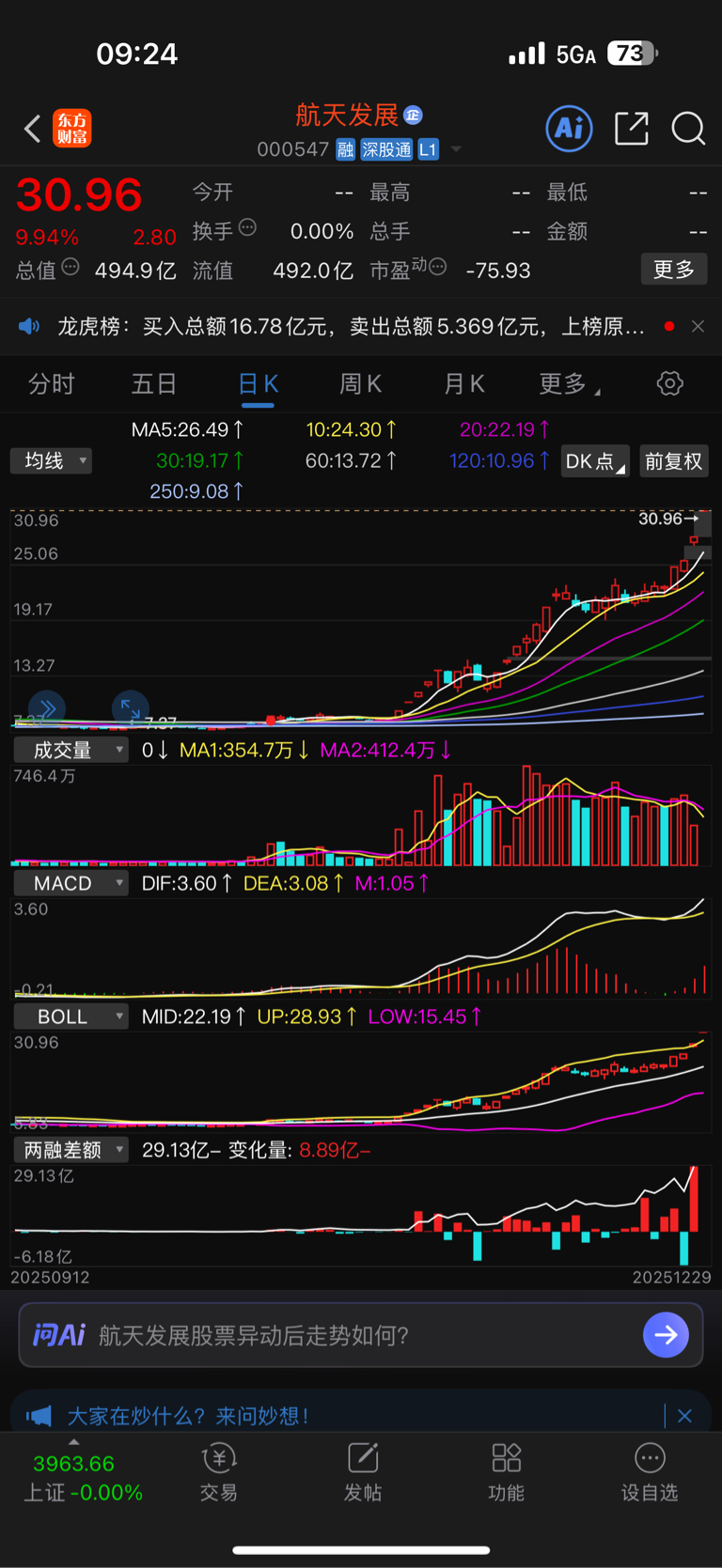Close the 妙想 promo banner
Image resolution: width=722 pixels, height=1568 pixels.
coord(684,1415)
